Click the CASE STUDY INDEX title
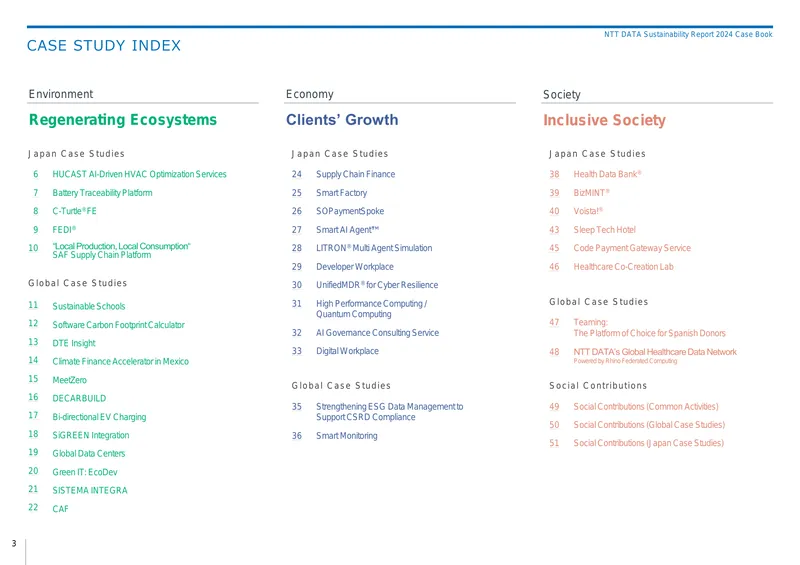800x565 pixels. (x=104, y=46)
